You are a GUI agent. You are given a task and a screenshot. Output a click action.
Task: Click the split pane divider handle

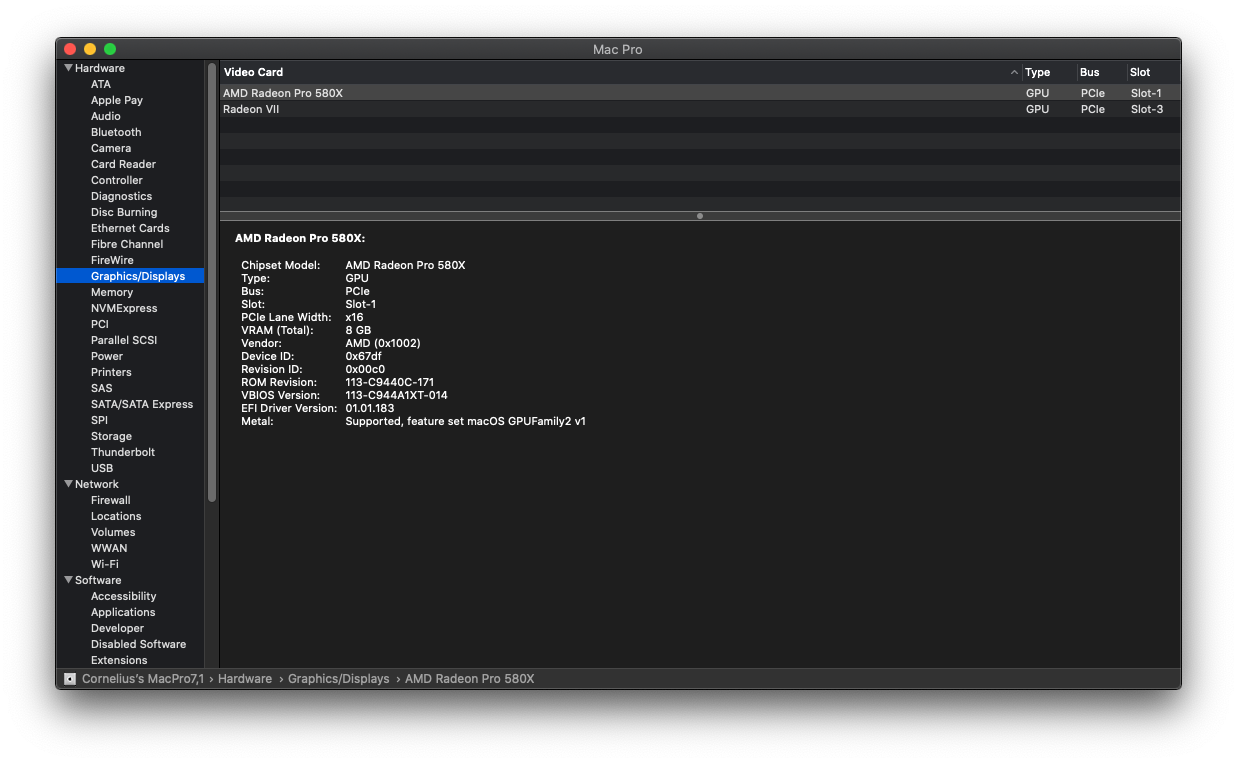pos(700,216)
